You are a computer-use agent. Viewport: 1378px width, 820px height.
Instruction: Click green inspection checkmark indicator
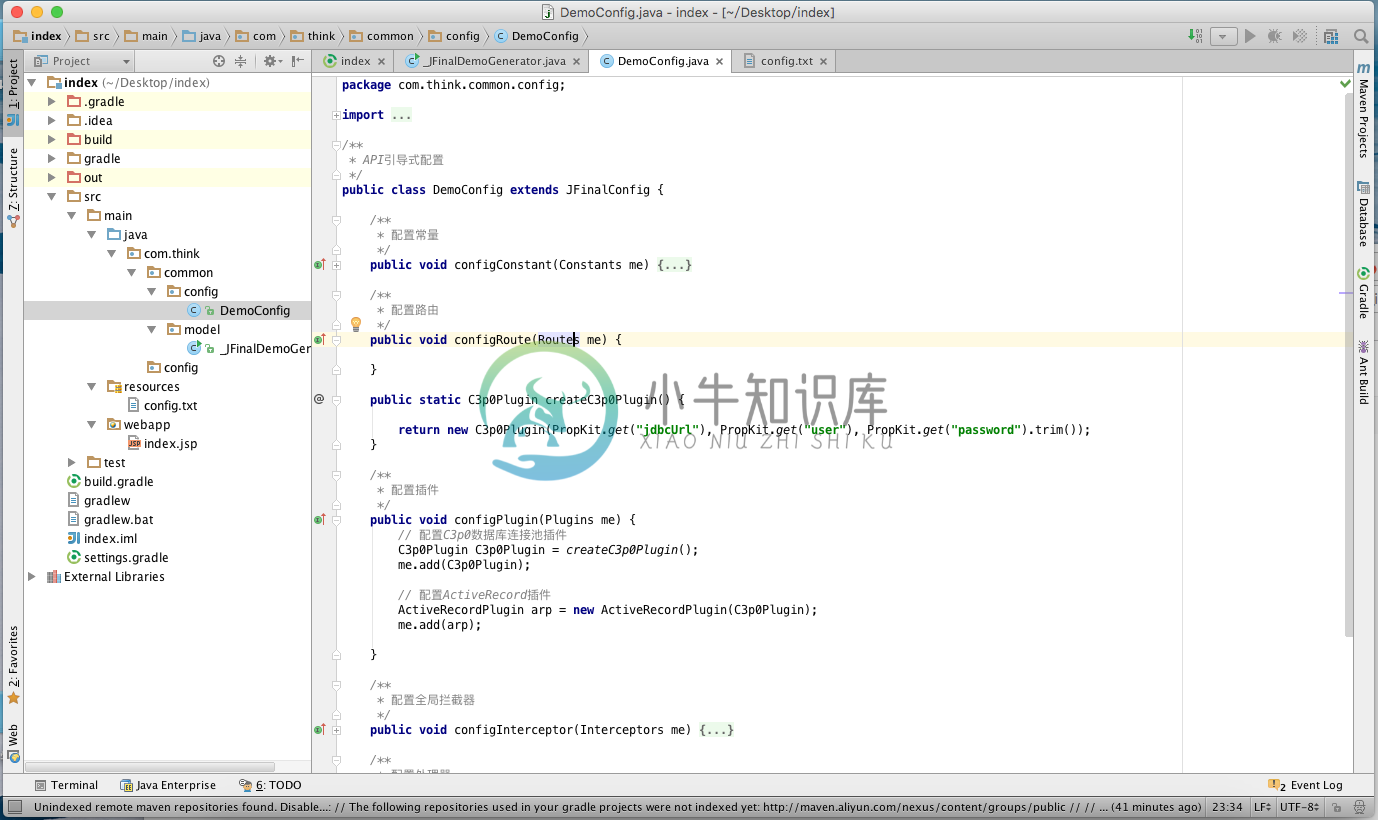[1345, 84]
